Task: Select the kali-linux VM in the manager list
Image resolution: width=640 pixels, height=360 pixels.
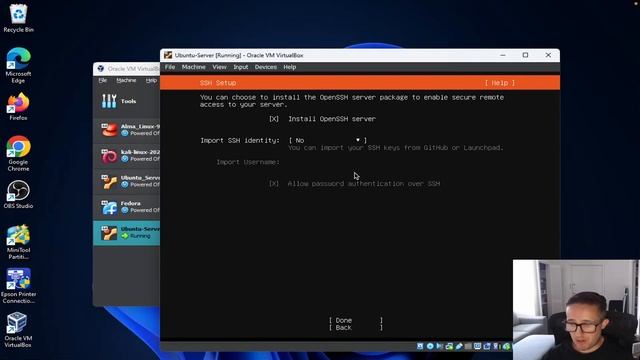Action: [127, 156]
